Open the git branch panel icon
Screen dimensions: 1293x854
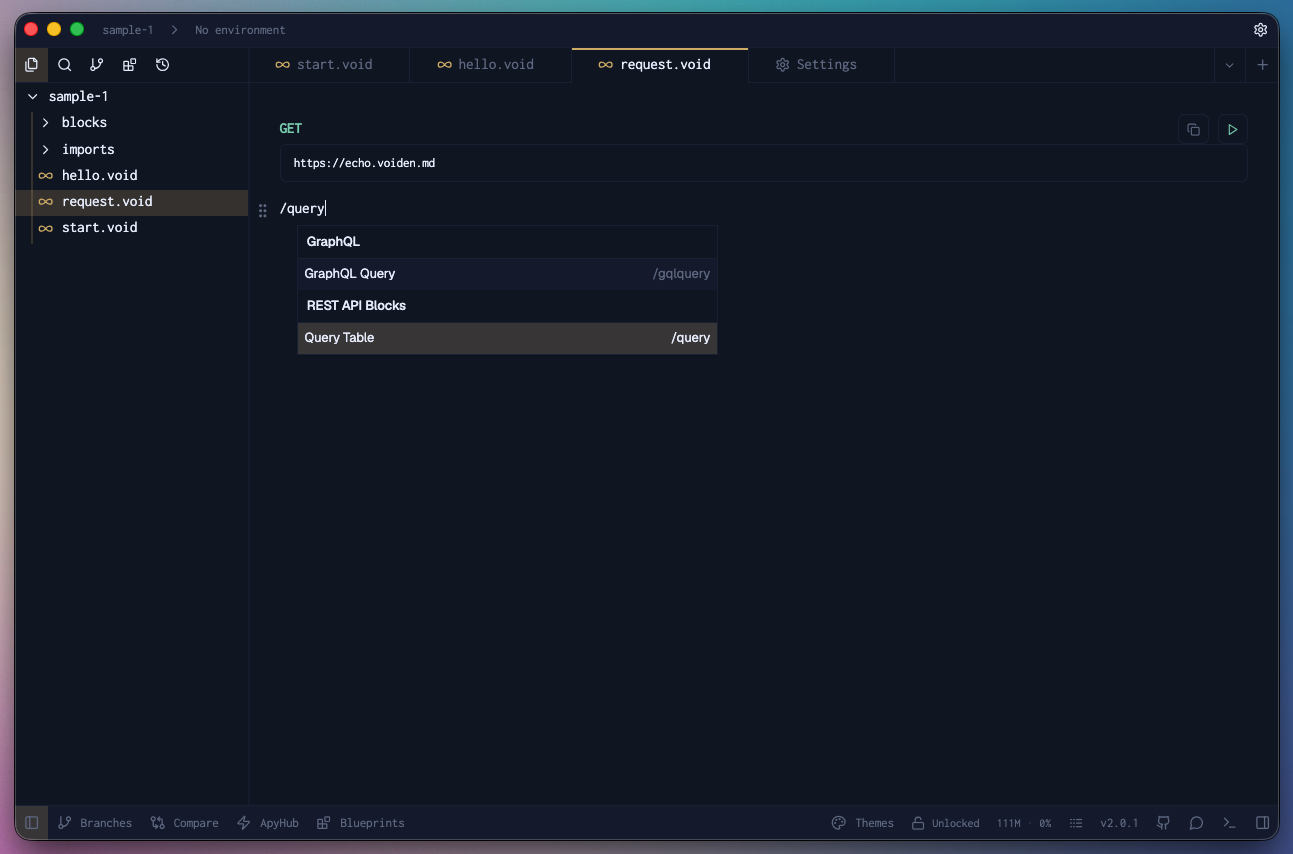tap(97, 65)
